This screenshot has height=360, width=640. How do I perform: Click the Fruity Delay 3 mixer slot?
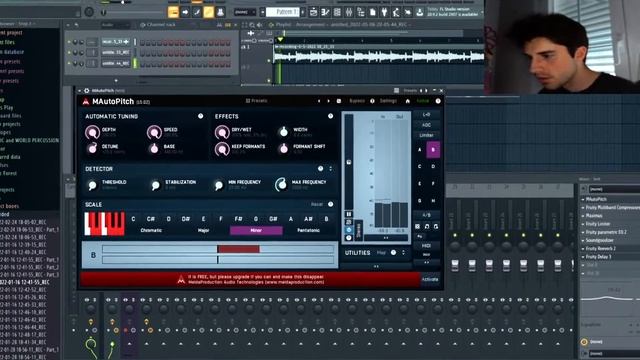[610, 257]
